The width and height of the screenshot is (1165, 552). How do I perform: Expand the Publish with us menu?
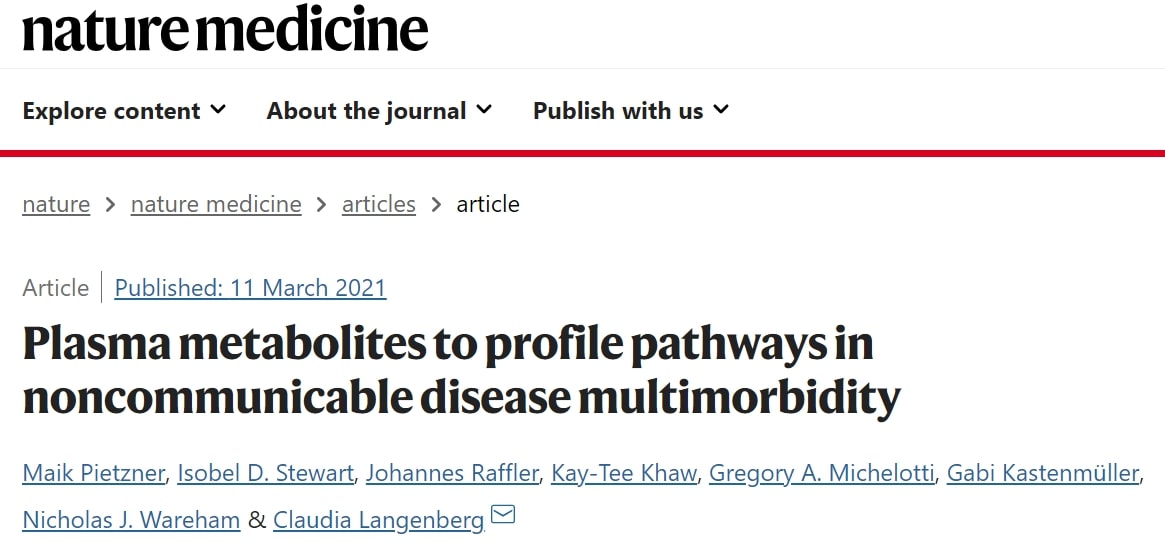tap(631, 111)
